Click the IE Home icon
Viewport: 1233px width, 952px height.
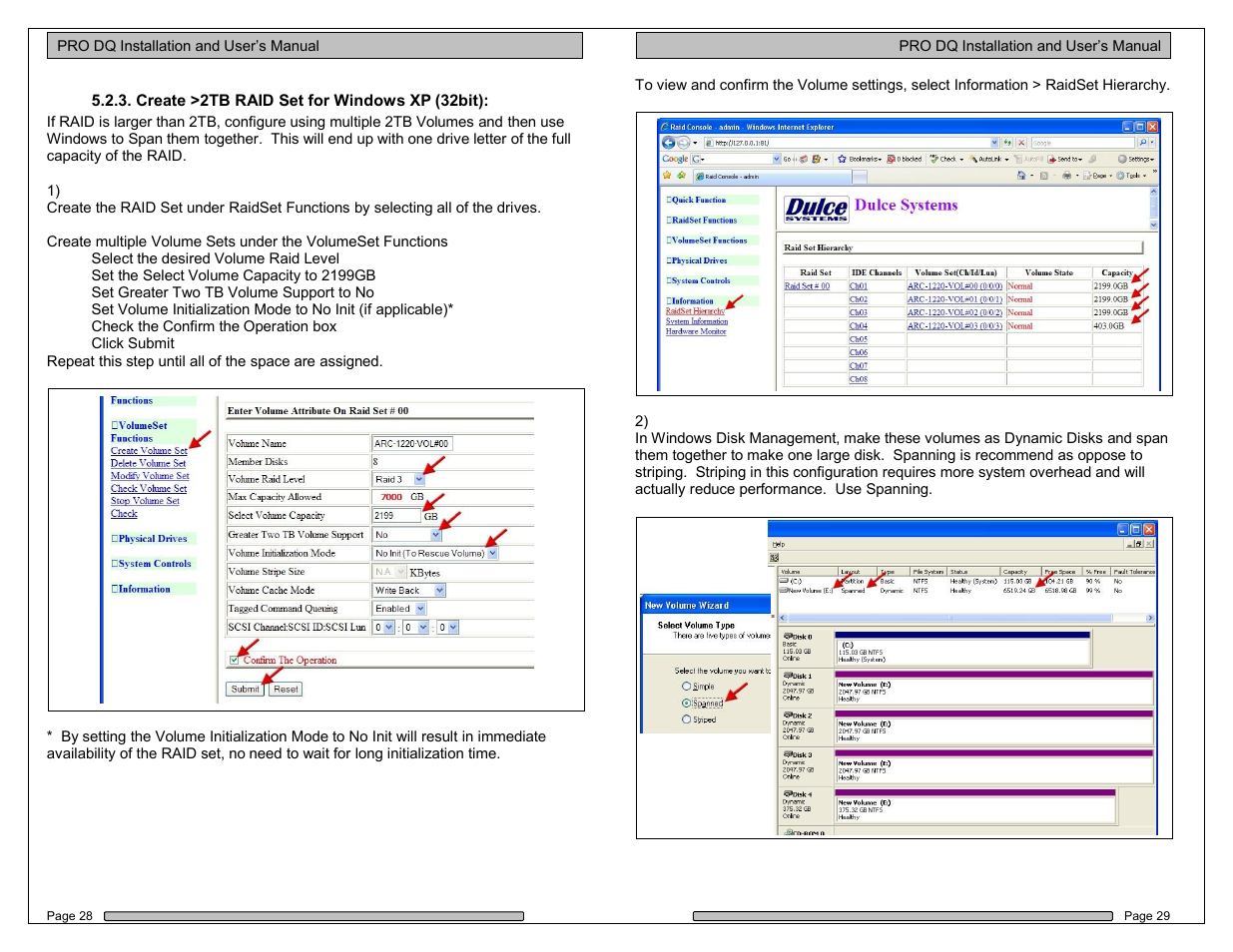click(1021, 176)
